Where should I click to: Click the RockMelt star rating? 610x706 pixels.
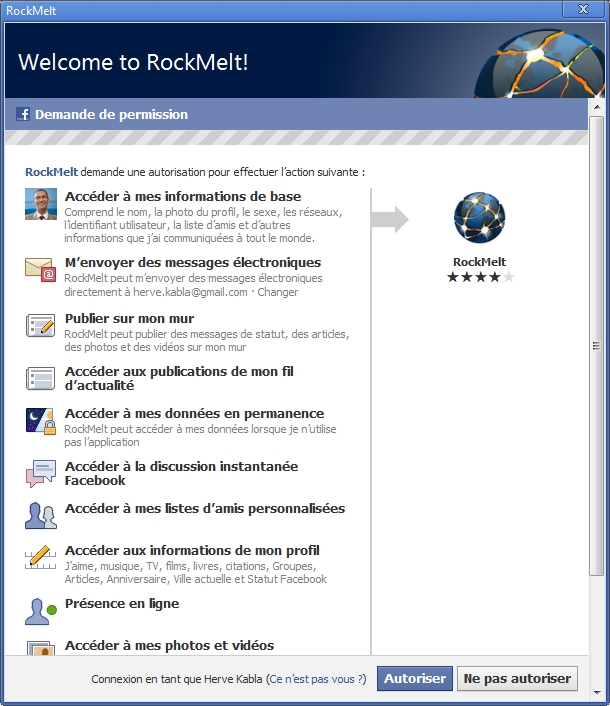tap(480, 277)
